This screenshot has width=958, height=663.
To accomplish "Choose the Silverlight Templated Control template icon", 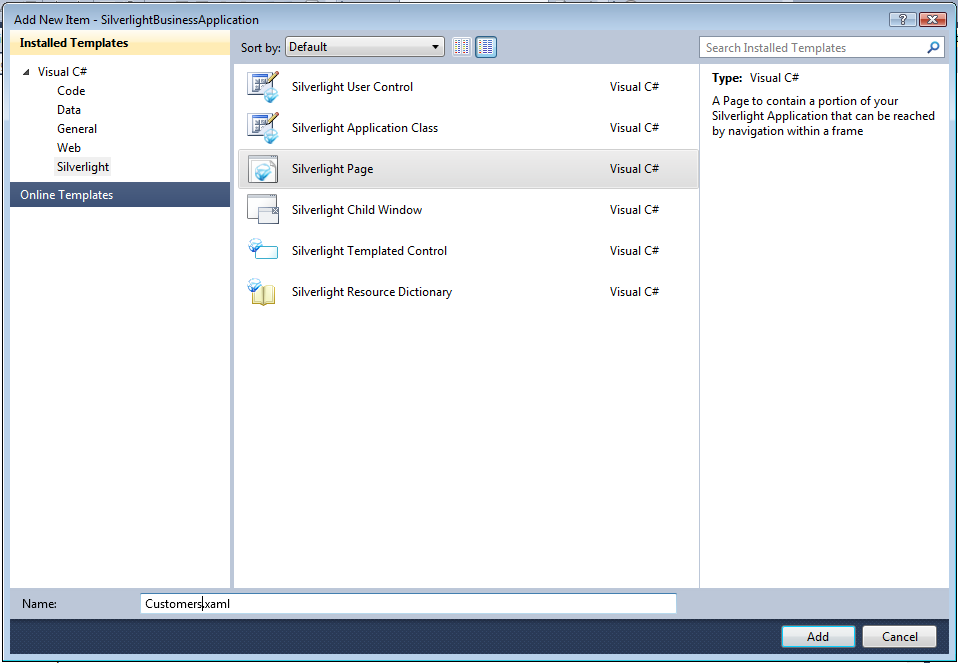I will [x=261, y=251].
